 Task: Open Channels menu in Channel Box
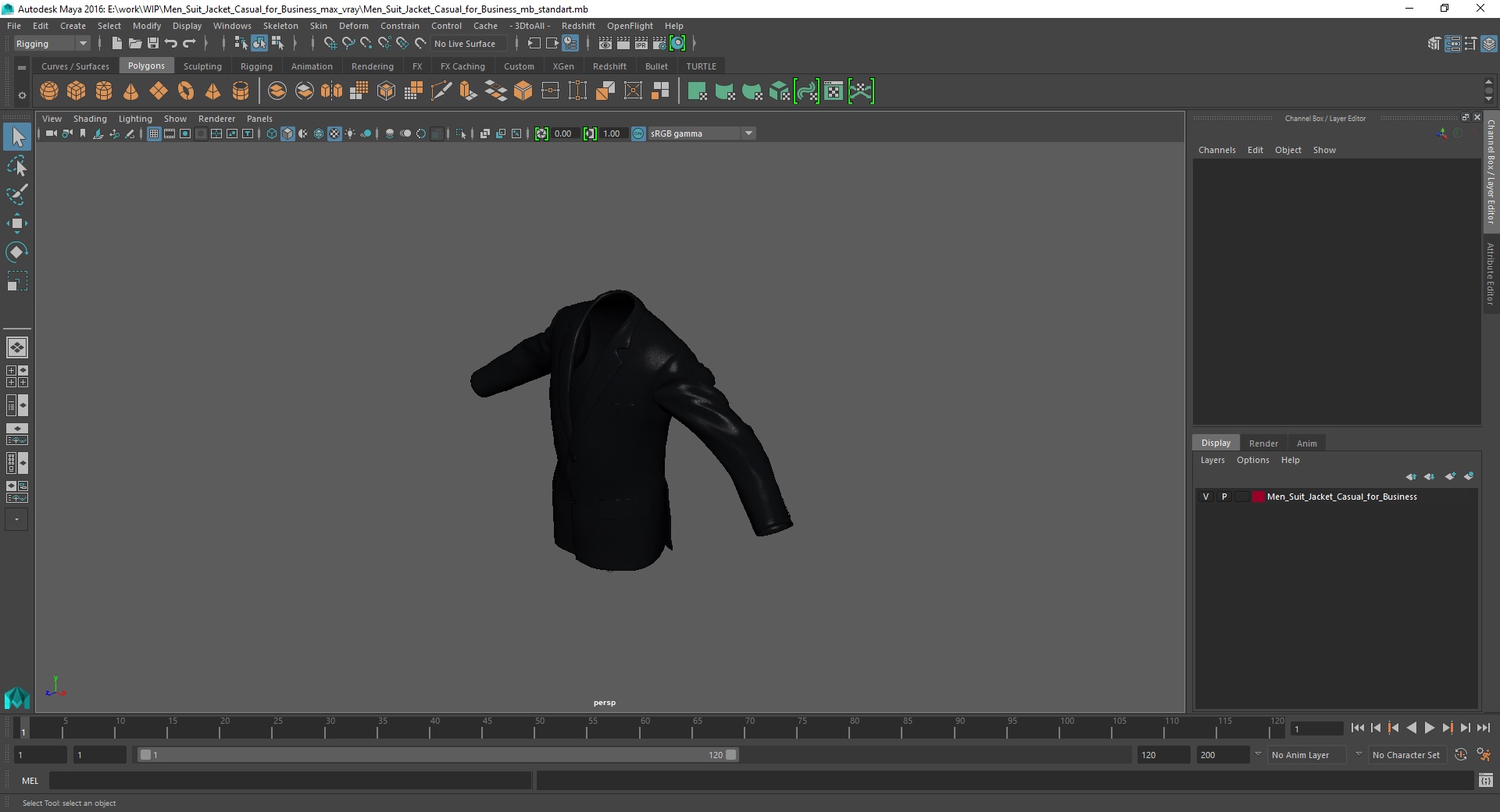(x=1216, y=150)
